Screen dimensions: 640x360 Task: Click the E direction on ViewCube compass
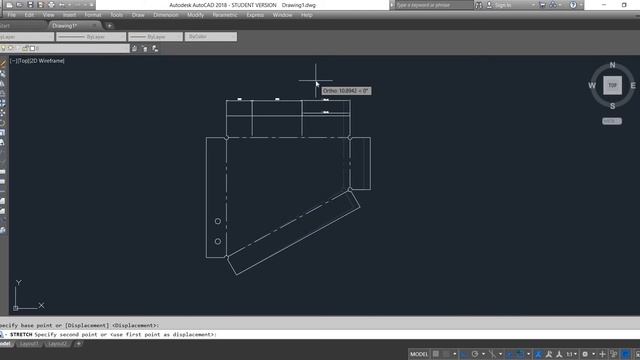click(x=633, y=85)
